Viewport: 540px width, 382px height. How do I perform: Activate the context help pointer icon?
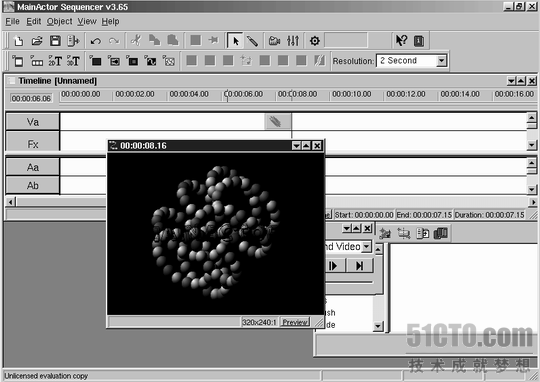(x=401, y=41)
